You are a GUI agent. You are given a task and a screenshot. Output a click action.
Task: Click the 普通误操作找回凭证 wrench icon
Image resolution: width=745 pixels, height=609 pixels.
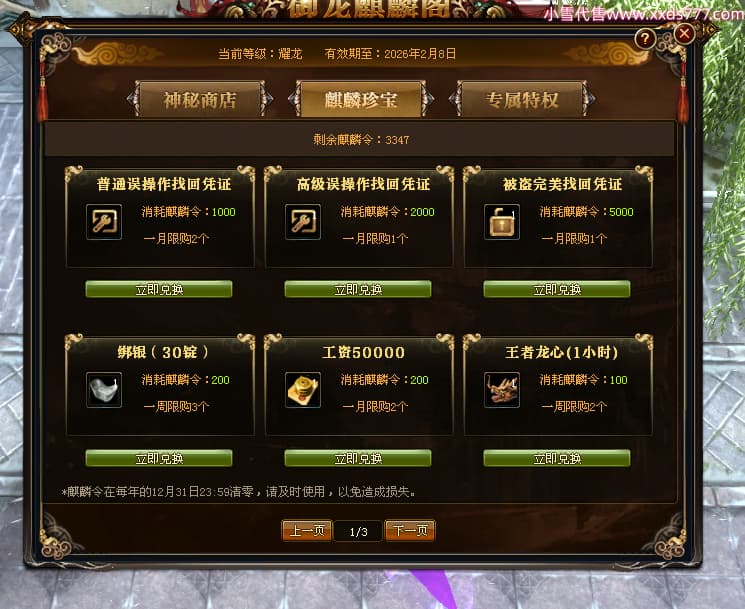click(104, 222)
